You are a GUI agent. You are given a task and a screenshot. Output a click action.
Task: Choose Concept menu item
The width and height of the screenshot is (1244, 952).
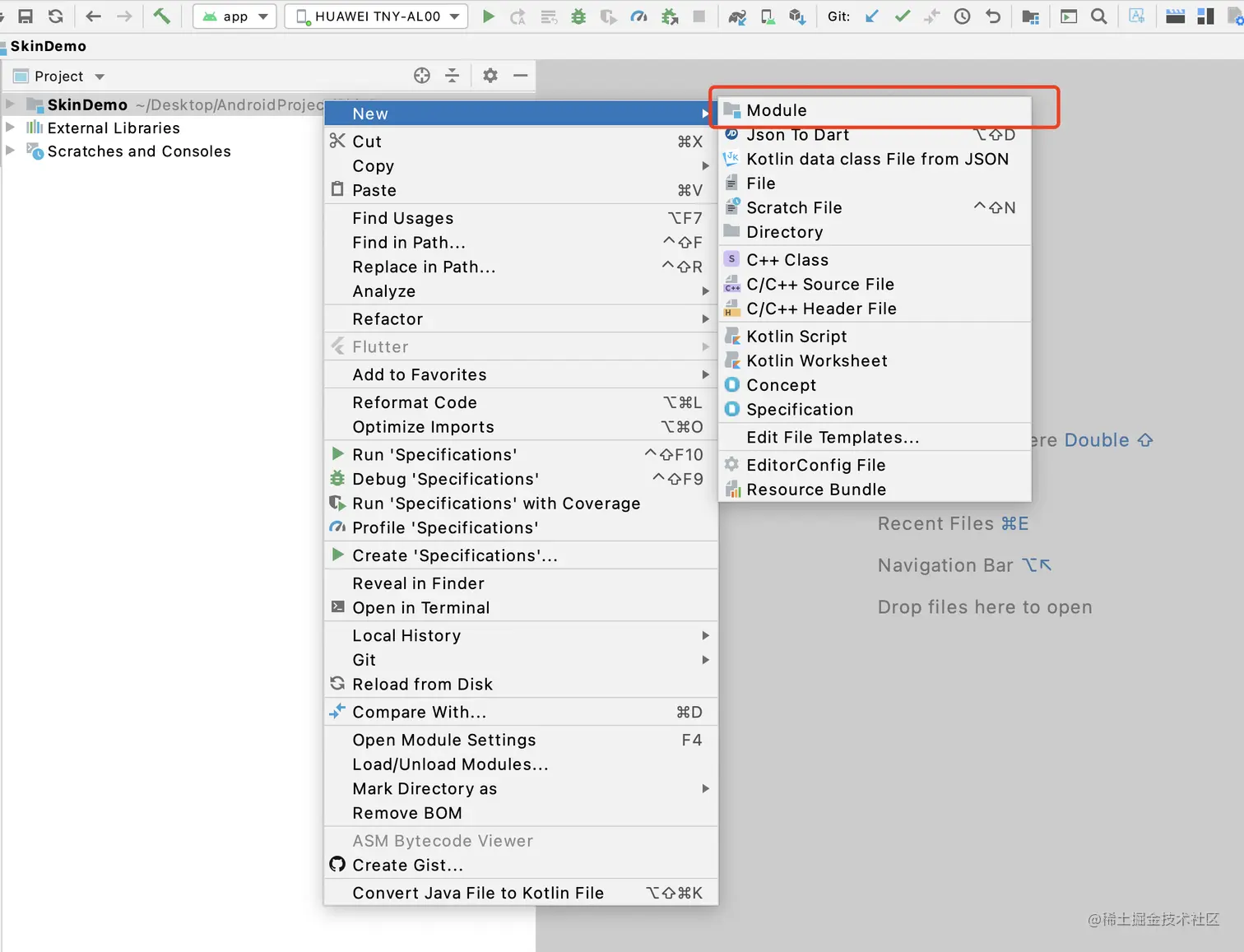(875, 385)
